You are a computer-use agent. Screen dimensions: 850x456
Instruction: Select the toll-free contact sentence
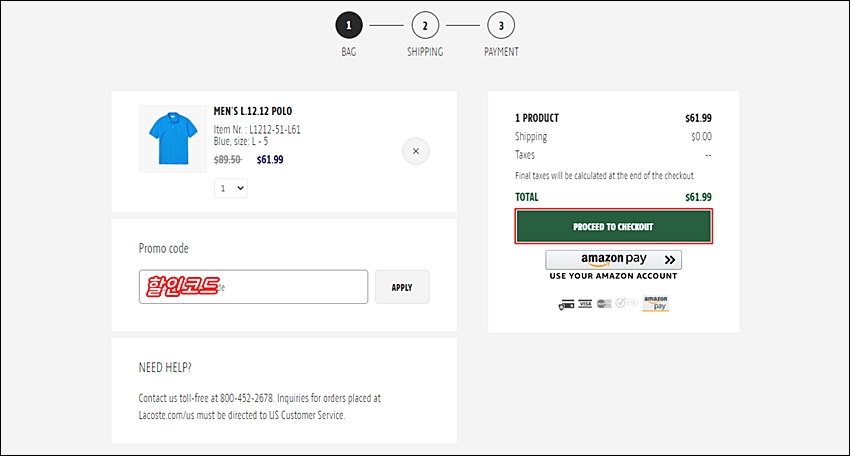coord(207,398)
